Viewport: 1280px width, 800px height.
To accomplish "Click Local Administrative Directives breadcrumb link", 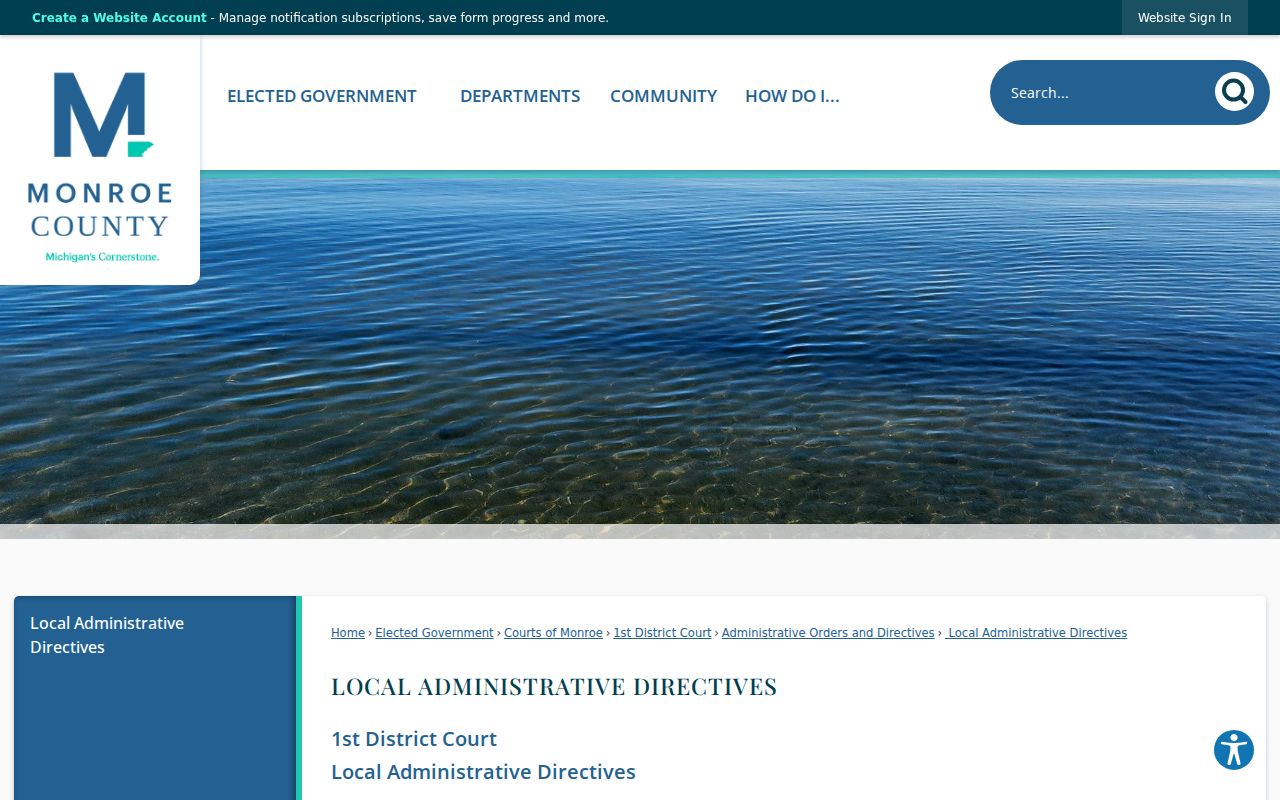I will [x=1036, y=633].
